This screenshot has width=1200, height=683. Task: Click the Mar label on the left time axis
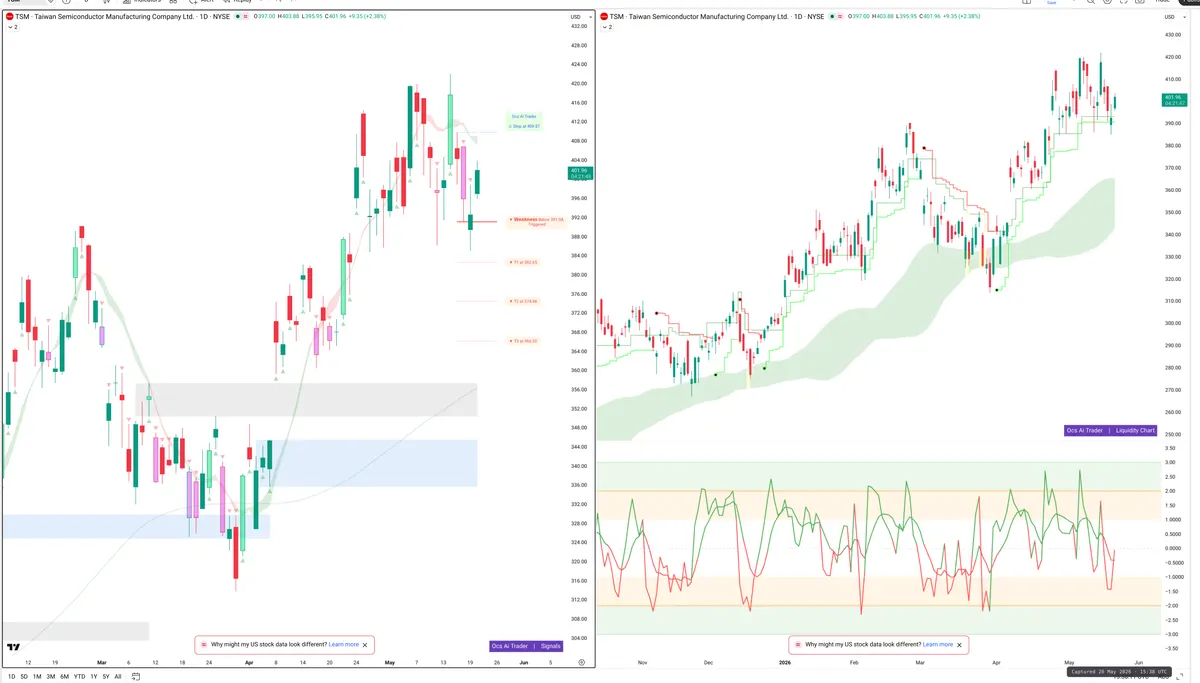(x=101, y=663)
